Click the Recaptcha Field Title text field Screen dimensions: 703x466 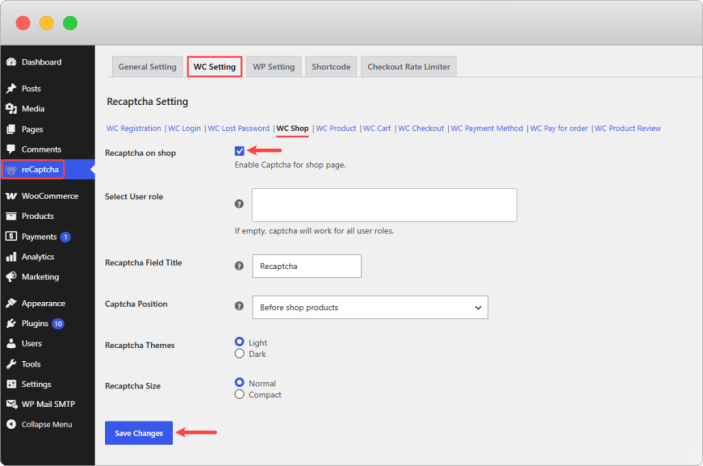(x=307, y=266)
